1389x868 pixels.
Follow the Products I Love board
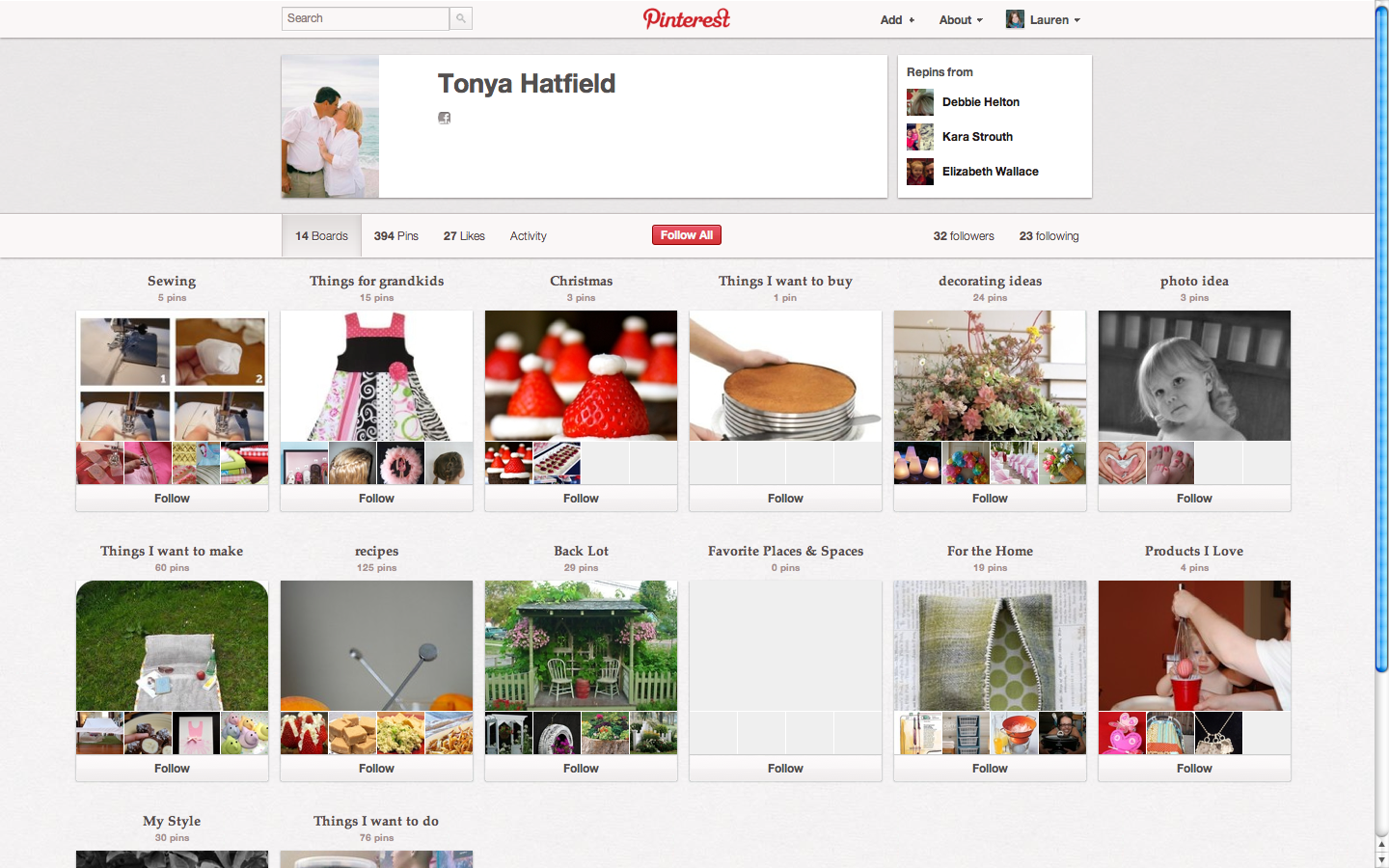pyautogui.click(x=1194, y=769)
